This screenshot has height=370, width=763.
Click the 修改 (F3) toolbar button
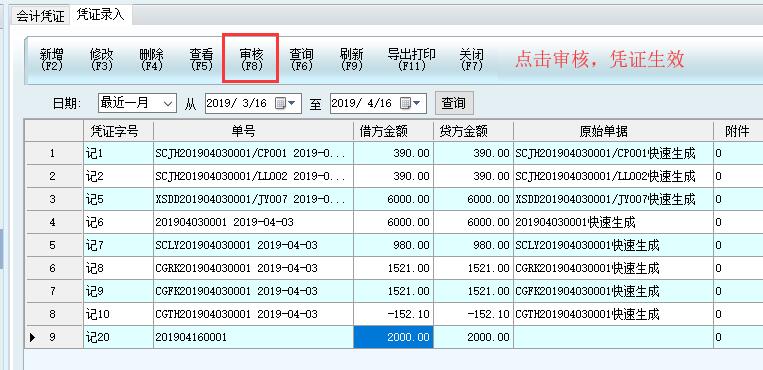point(102,59)
